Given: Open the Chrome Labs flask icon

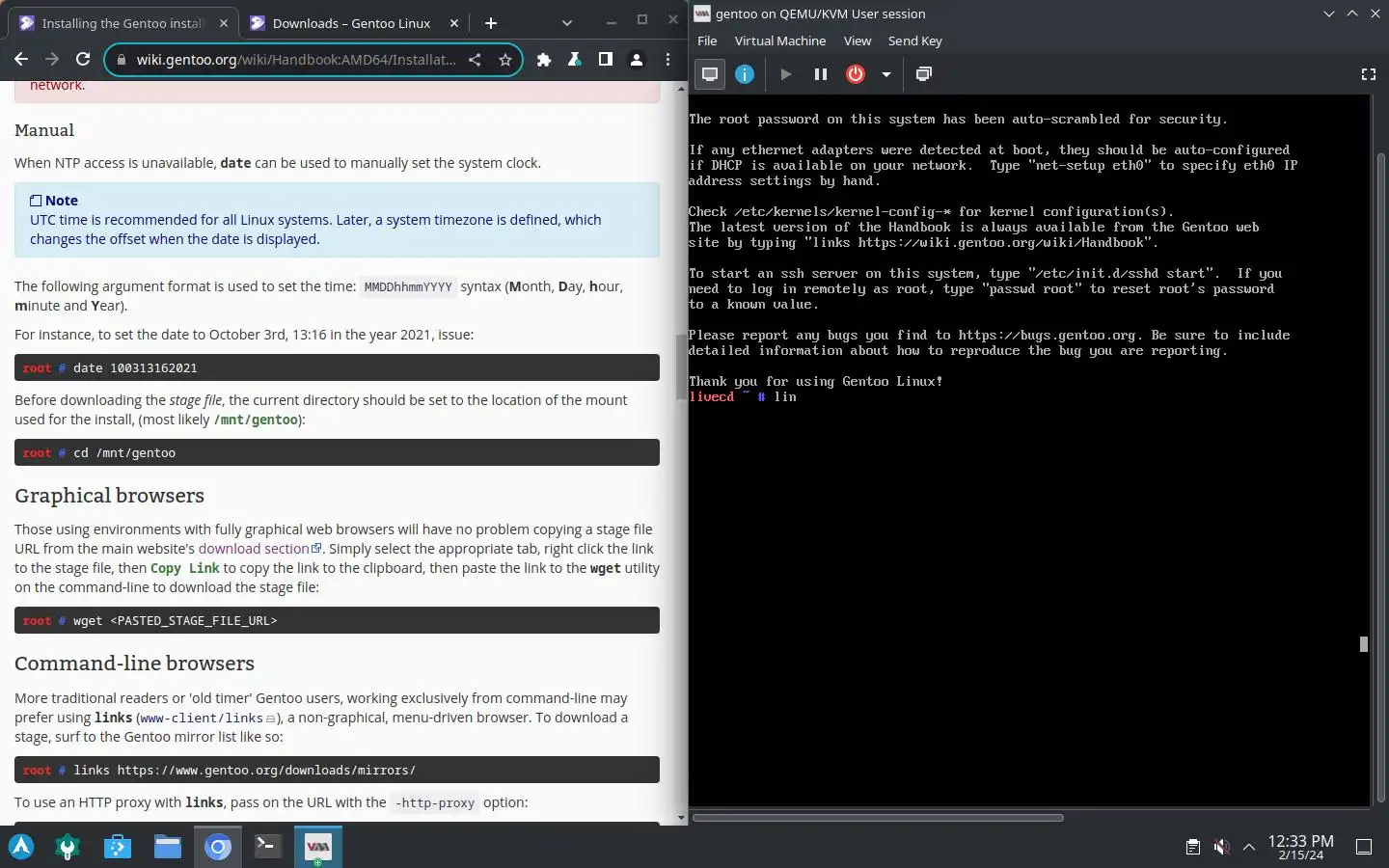Looking at the screenshot, I should (575, 60).
